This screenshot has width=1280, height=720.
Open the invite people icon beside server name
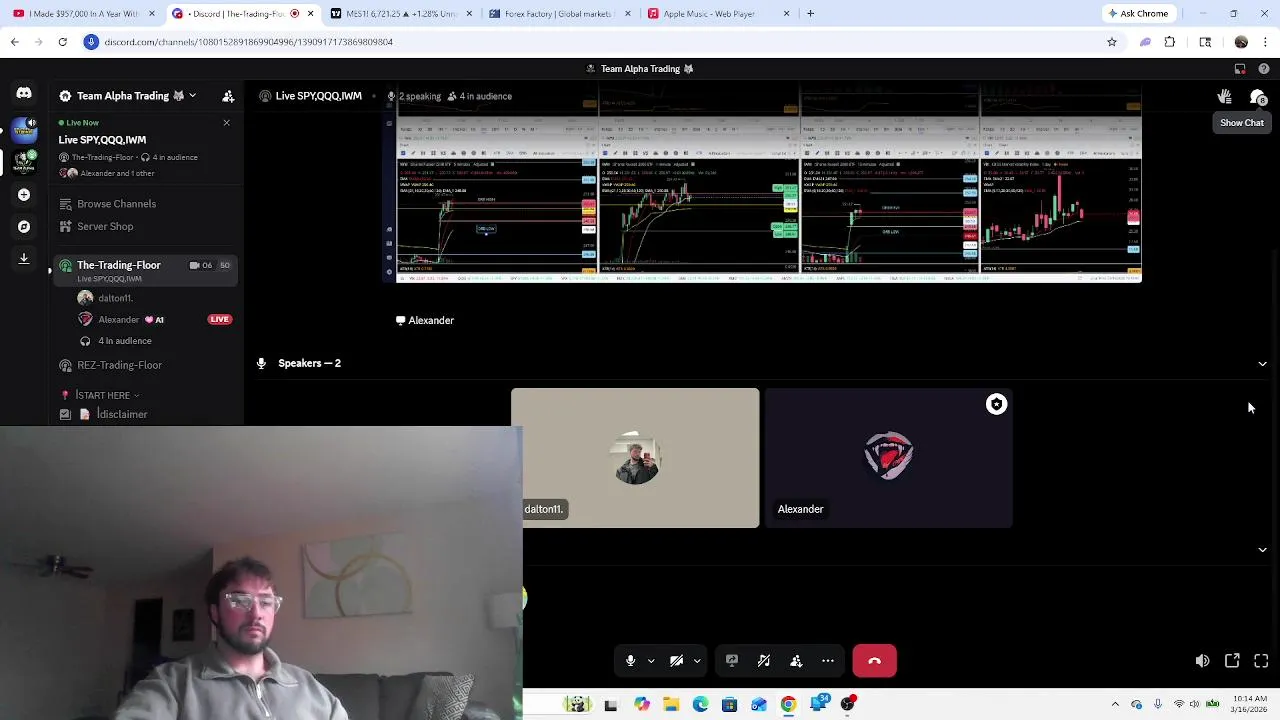(228, 96)
